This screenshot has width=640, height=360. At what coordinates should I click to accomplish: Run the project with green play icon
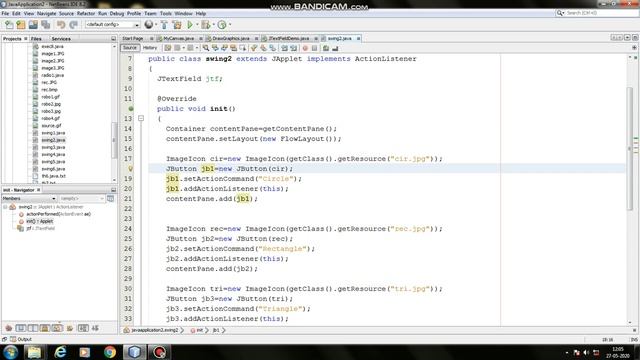click(190, 25)
